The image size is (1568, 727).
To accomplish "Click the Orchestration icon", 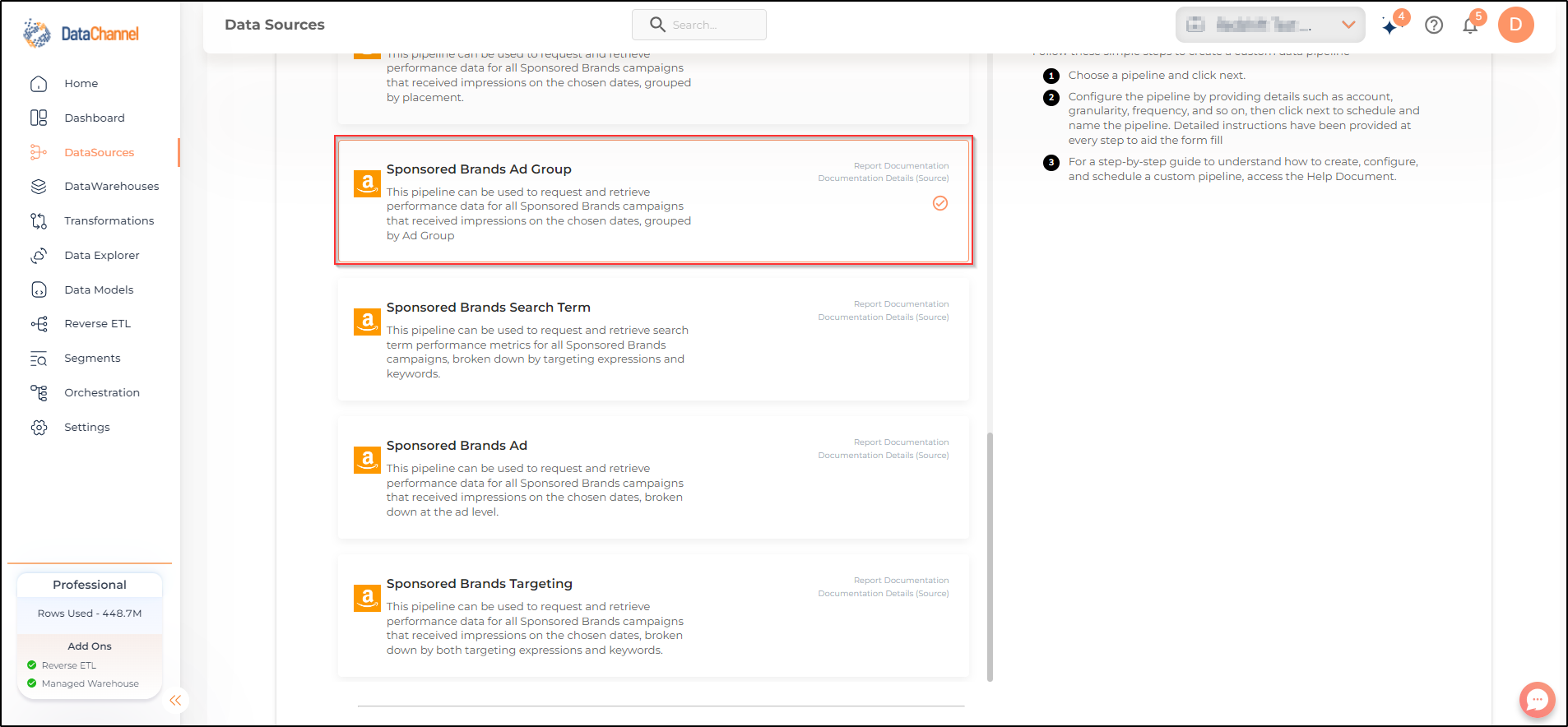I will tap(39, 393).
